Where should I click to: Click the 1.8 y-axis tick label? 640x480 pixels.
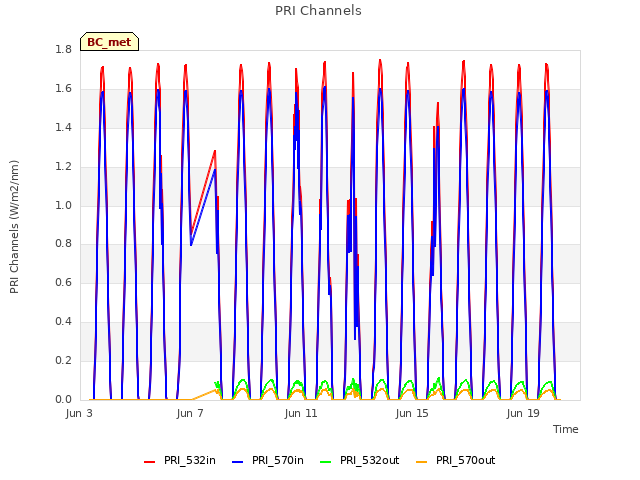[63, 50]
